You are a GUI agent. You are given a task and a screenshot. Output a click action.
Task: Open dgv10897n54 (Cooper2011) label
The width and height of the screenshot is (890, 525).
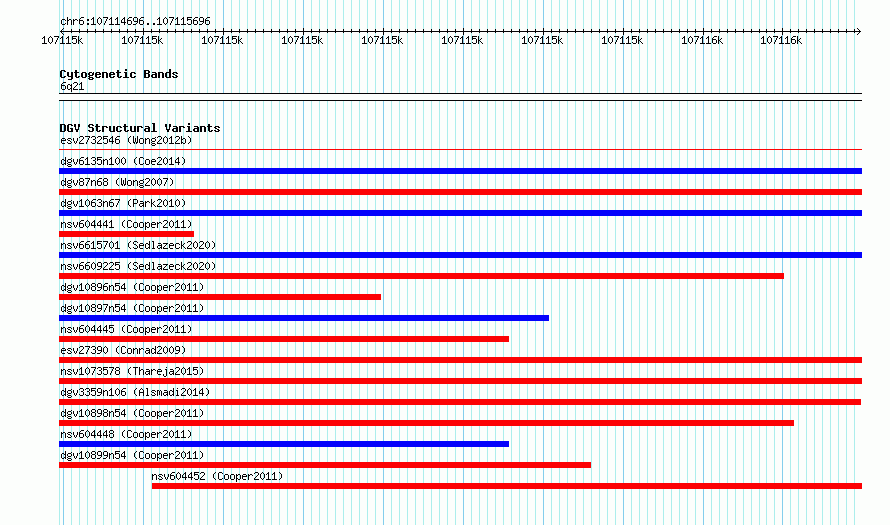(132, 308)
